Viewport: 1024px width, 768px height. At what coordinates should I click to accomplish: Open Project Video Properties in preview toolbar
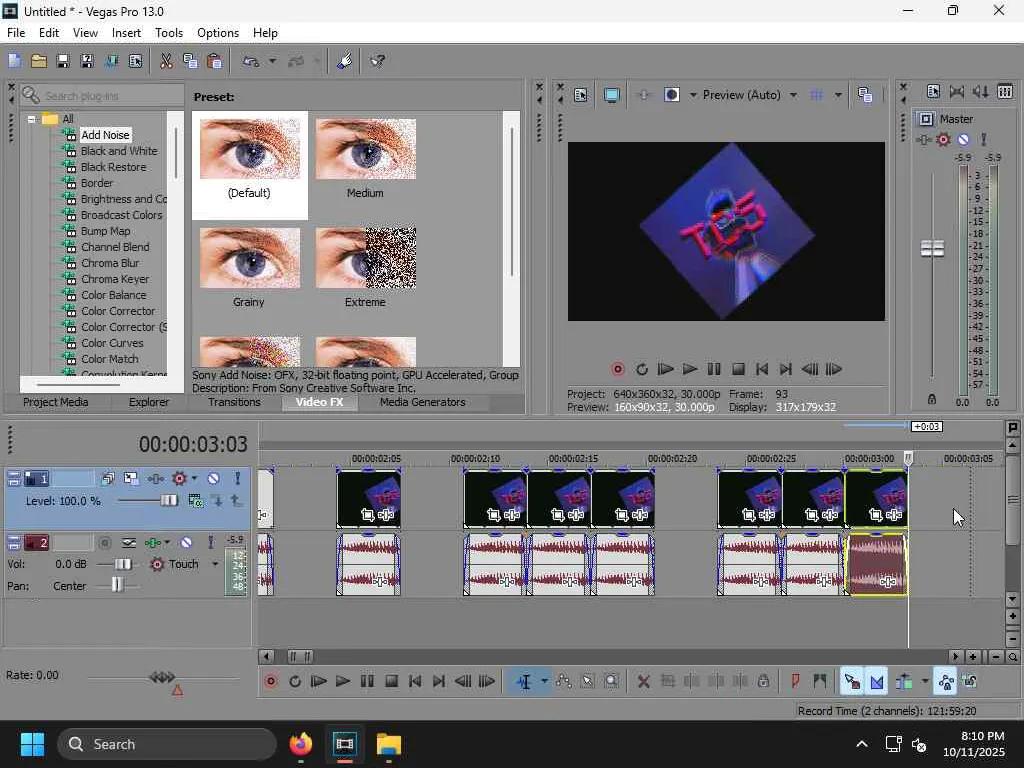tap(580, 95)
